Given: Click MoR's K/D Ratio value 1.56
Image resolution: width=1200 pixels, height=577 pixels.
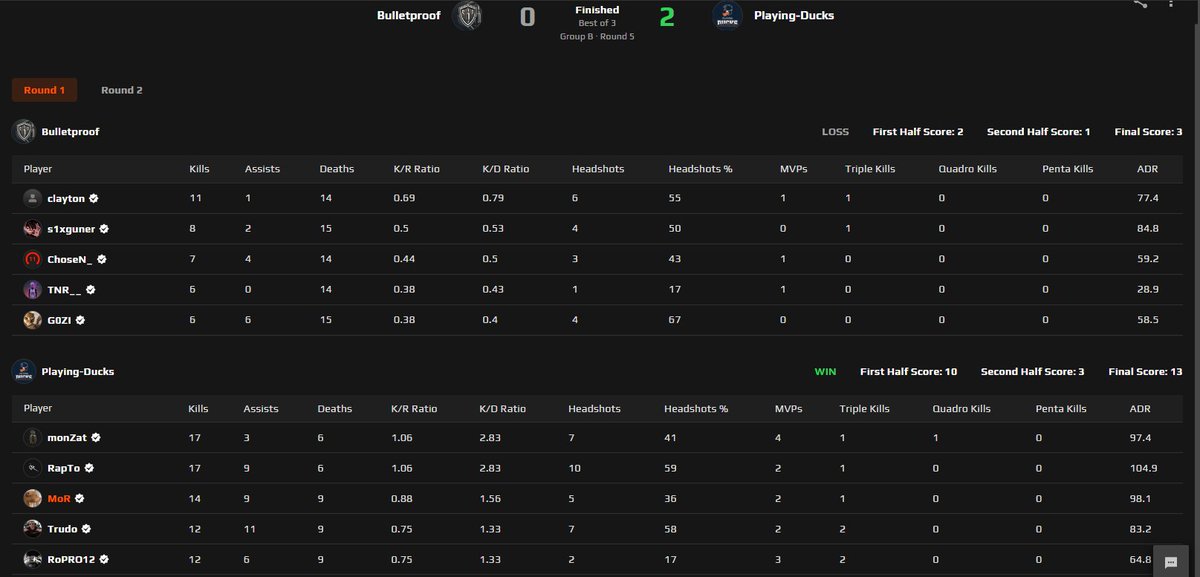Looking at the screenshot, I should [x=489, y=498].
